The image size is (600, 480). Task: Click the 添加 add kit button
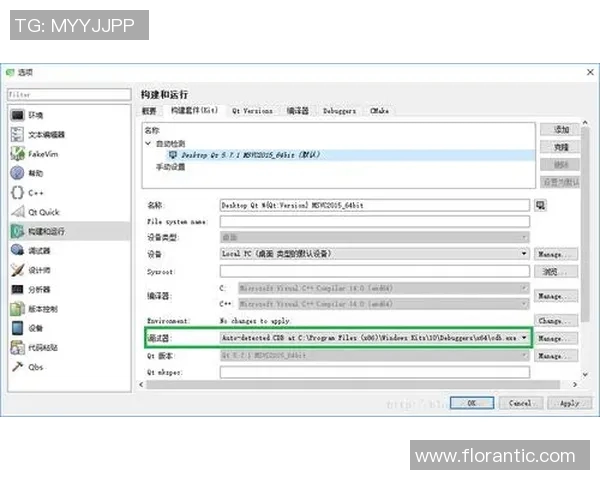[x=560, y=129]
